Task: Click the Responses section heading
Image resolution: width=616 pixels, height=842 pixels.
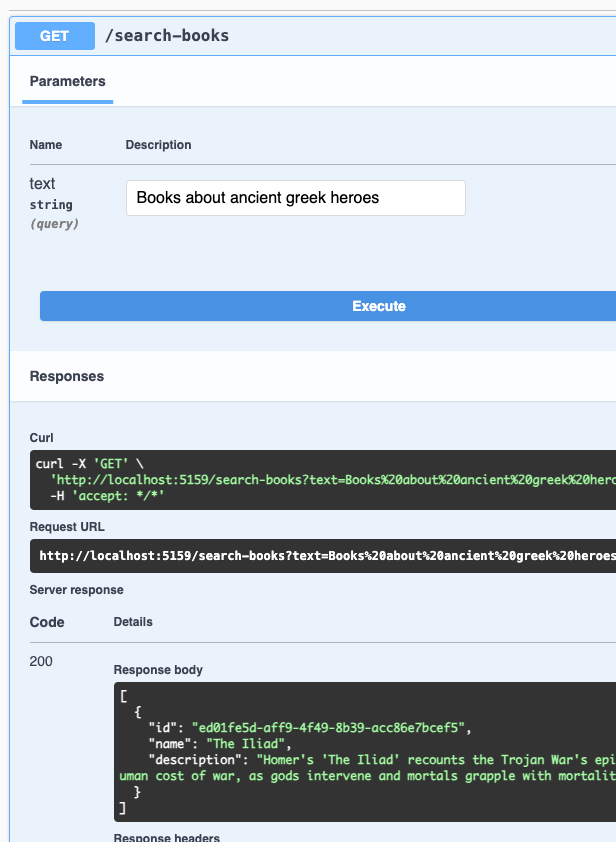Action: pos(67,376)
